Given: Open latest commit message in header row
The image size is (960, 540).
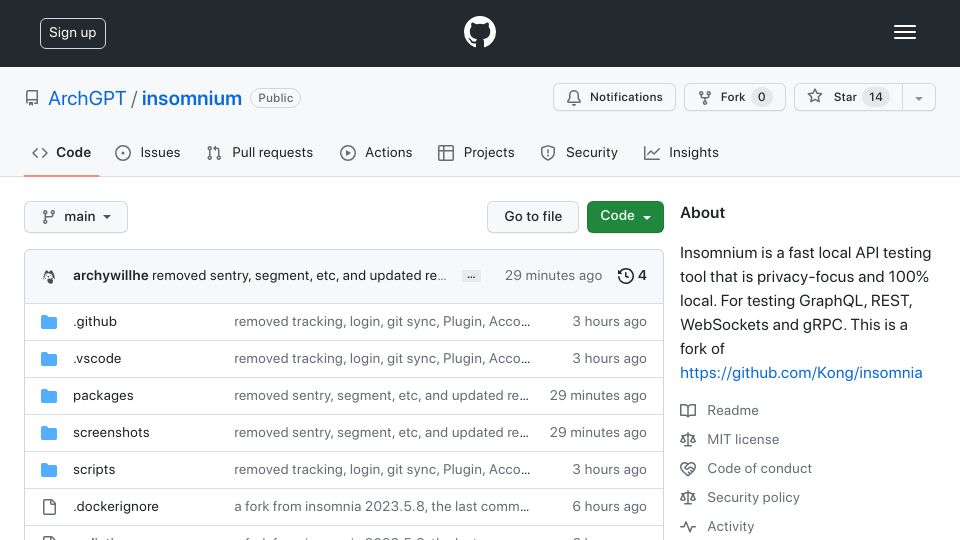Looking at the screenshot, I should pyautogui.click(x=299, y=276).
